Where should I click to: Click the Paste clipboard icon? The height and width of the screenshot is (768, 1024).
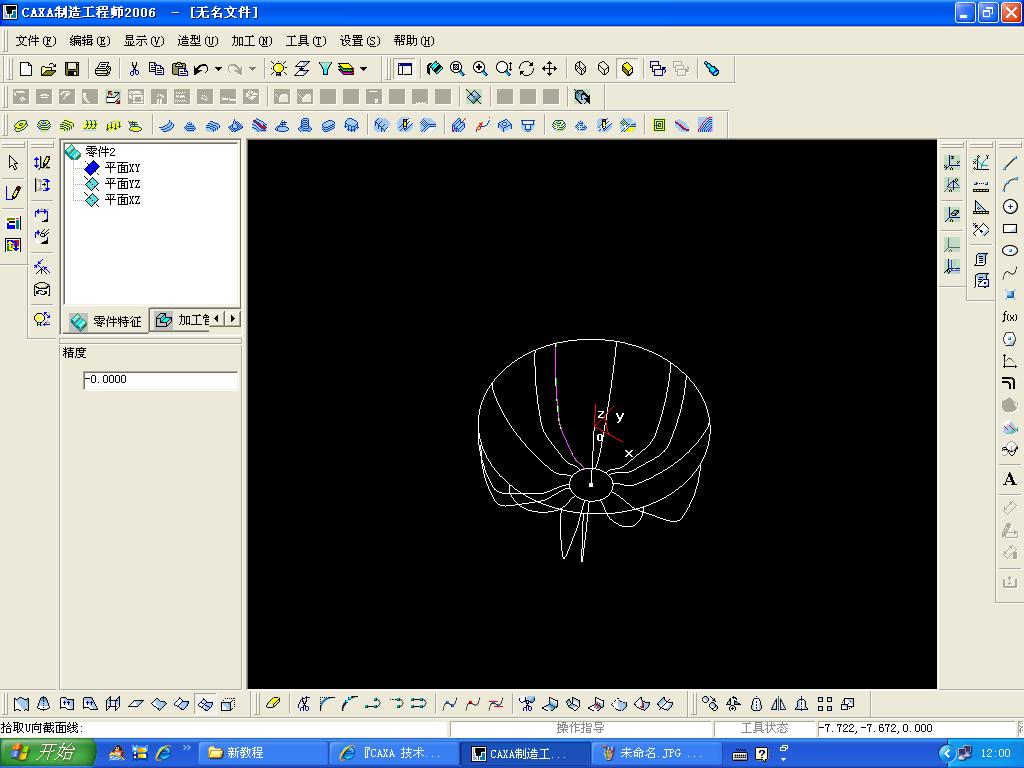point(179,69)
